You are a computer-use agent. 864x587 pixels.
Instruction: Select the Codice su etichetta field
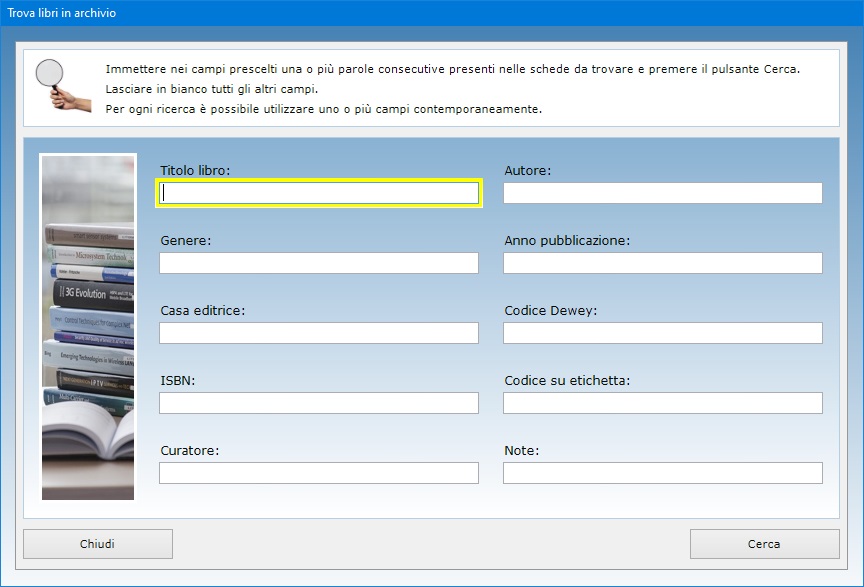click(x=662, y=403)
